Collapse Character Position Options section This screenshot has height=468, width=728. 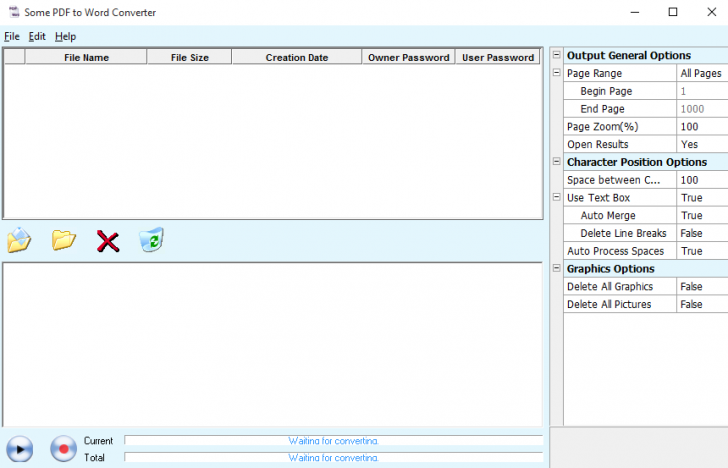(556, 161)
